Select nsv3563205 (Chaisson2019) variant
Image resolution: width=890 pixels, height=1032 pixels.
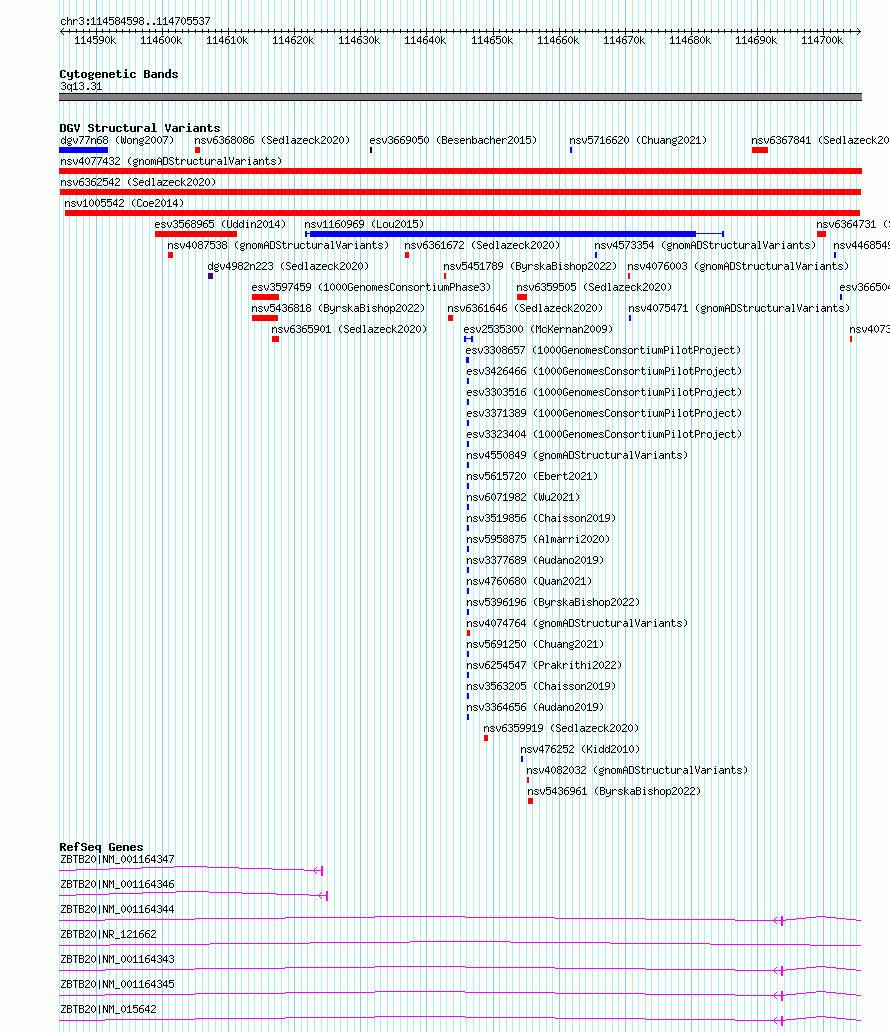click(x=541, y=688)
